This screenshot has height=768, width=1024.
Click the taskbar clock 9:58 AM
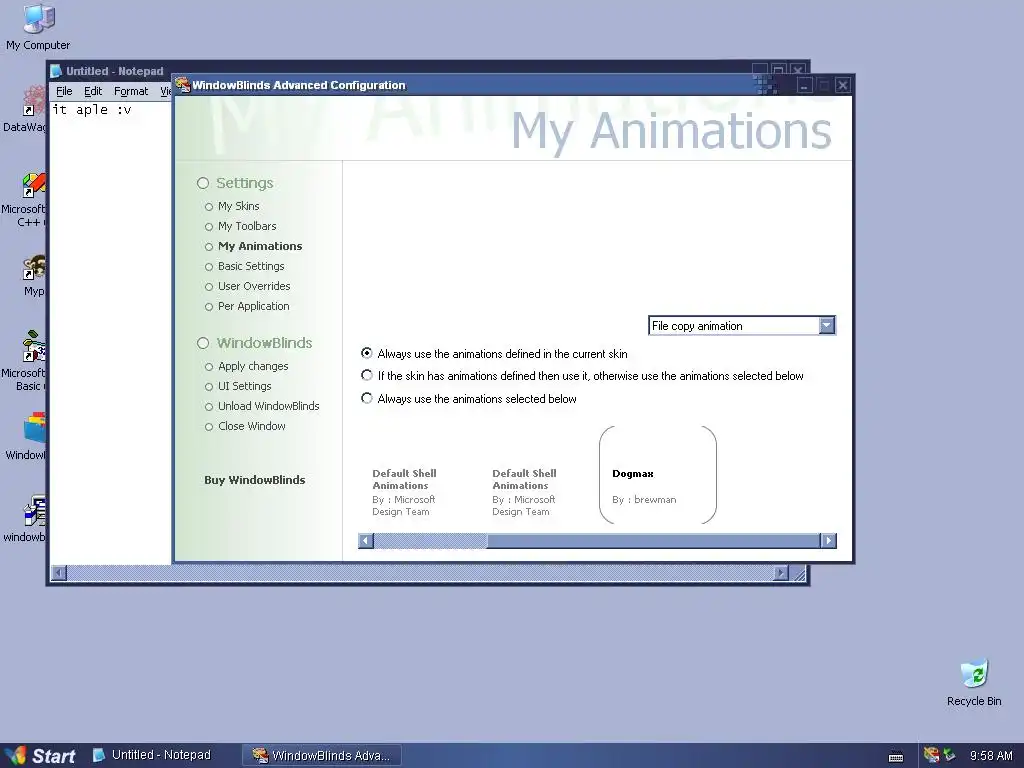tap(991, 756)
